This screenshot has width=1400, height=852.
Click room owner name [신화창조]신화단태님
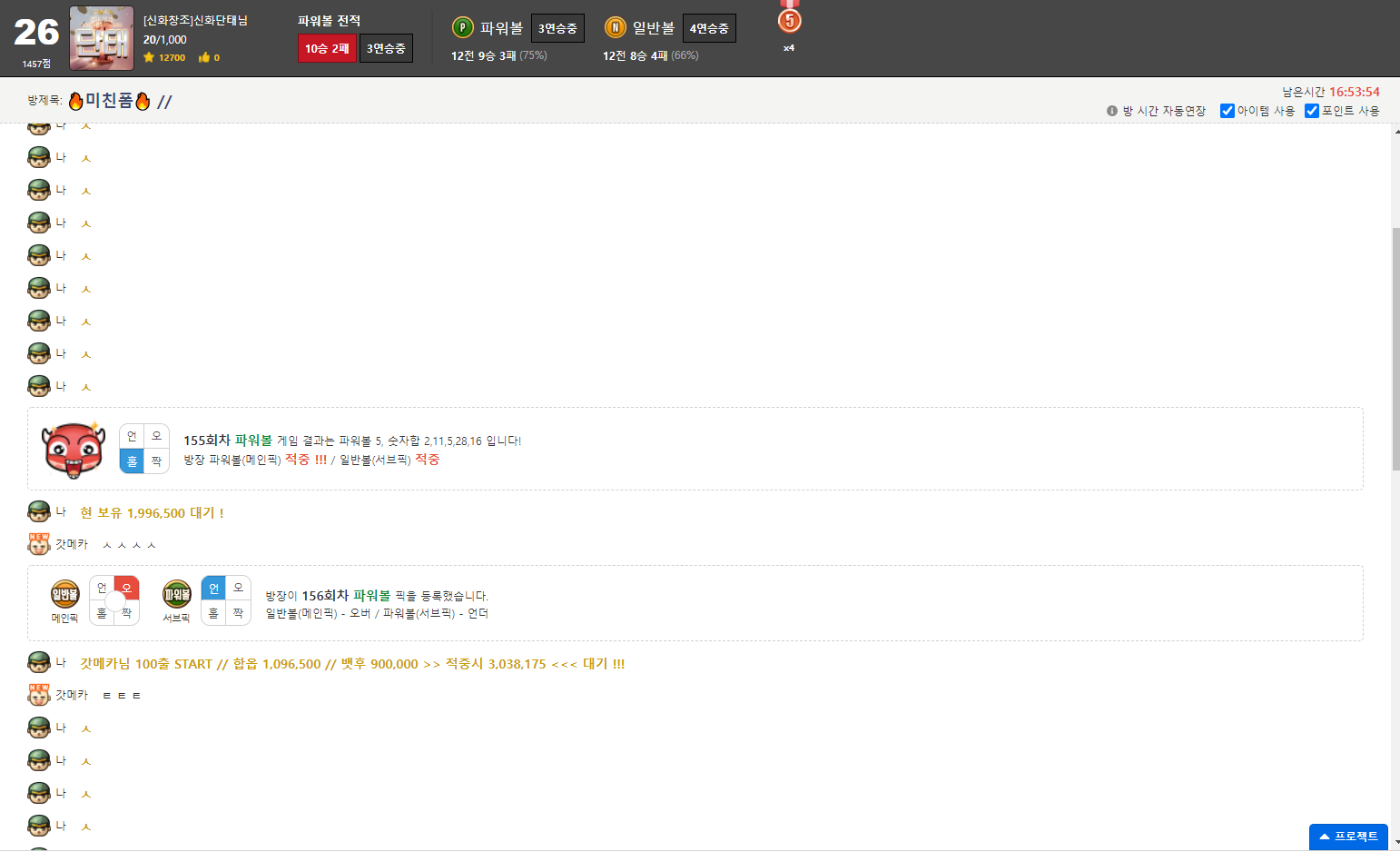pos(195,20)
